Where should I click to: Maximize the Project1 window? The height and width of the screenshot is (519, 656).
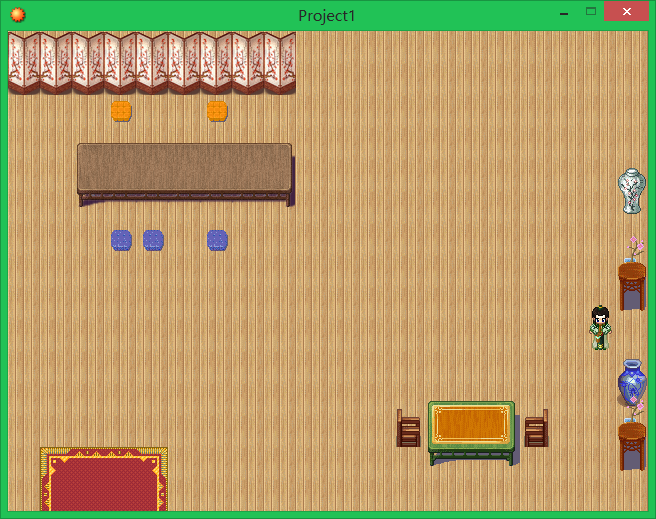591,11
